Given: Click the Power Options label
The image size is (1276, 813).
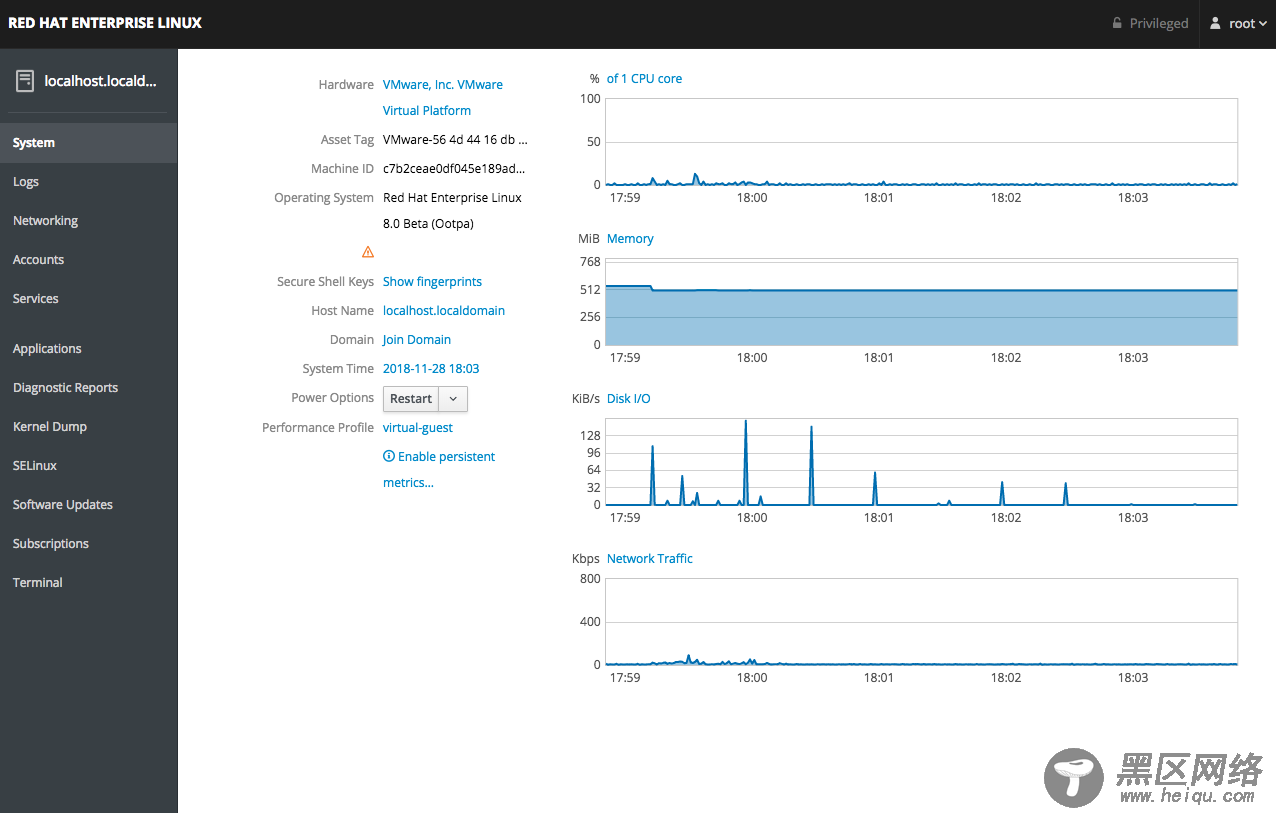Looking at the screenshot, I should (333, 398).
